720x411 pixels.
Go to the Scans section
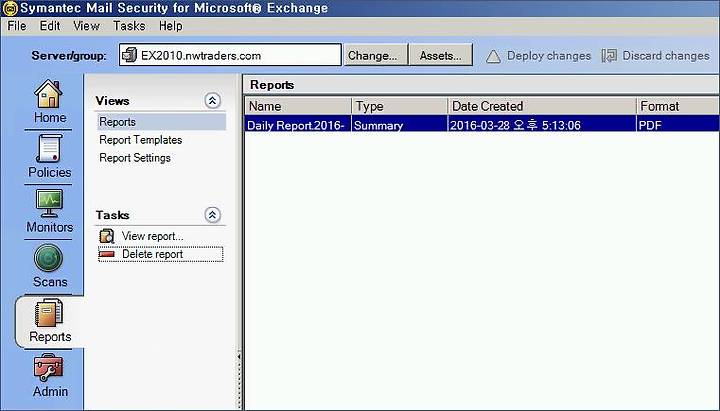(x=50, y=266)
